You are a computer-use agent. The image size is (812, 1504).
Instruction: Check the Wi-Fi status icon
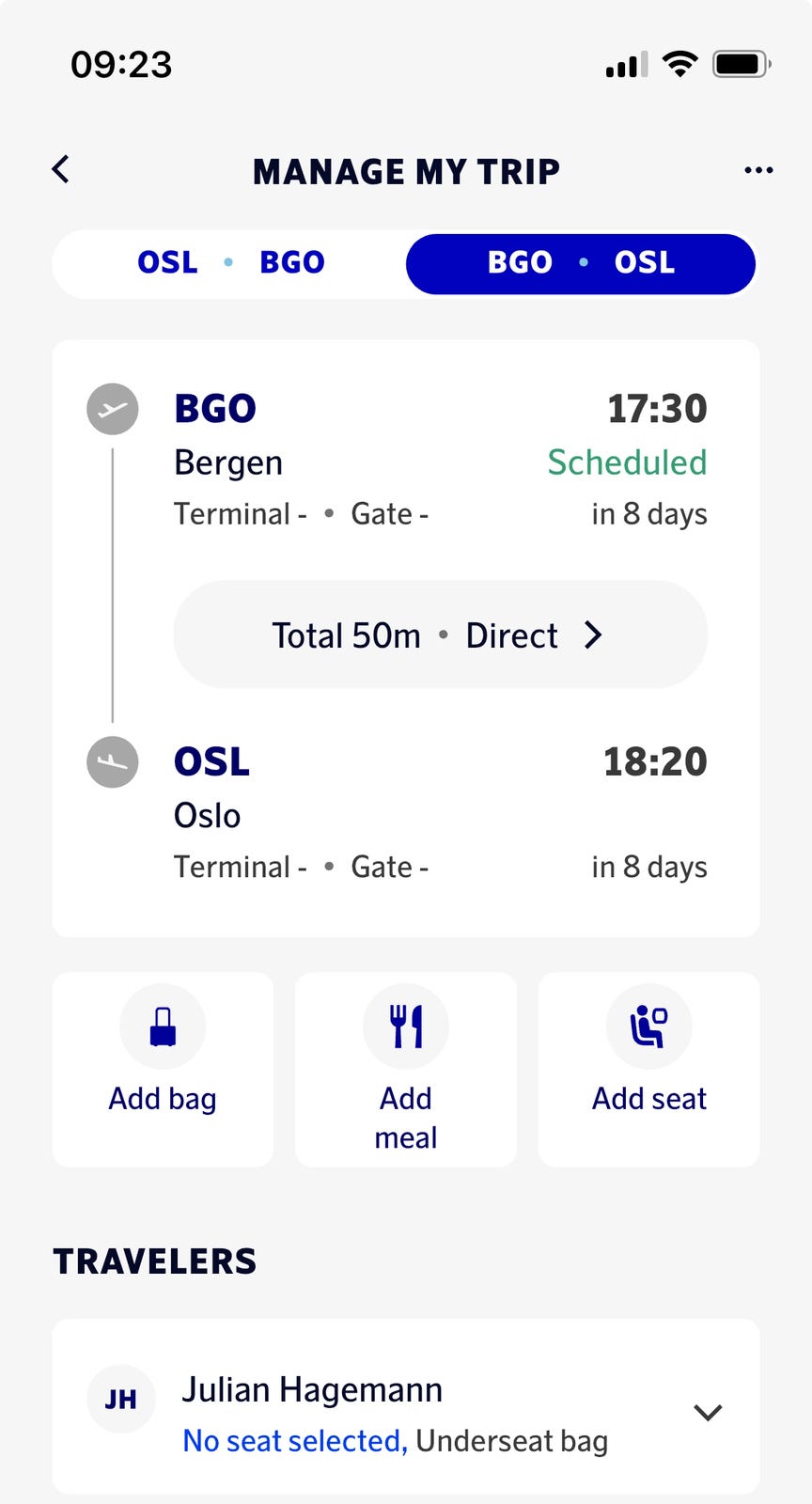click(679, 64)
